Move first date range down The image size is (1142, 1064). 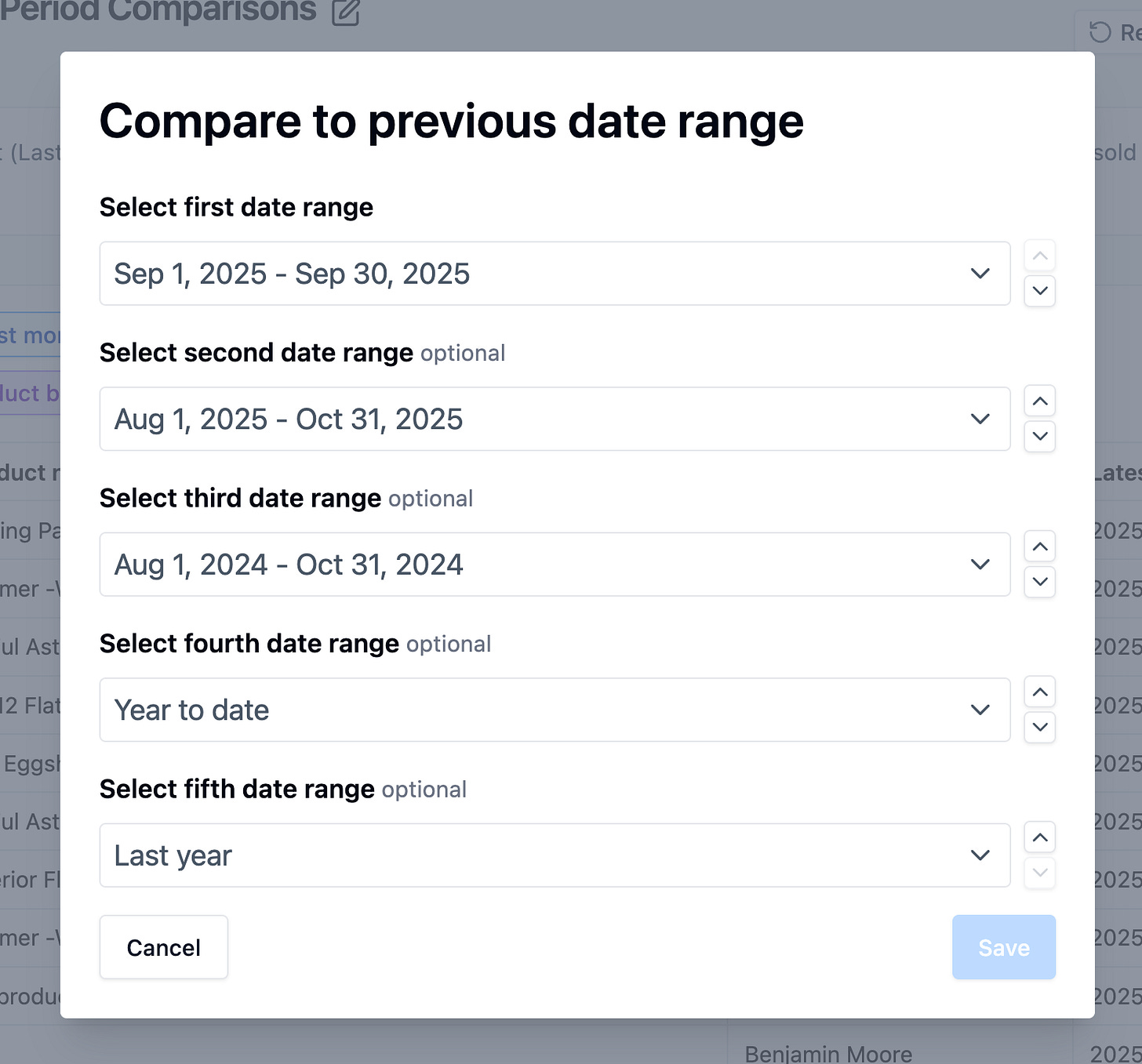click(1039, 291)
